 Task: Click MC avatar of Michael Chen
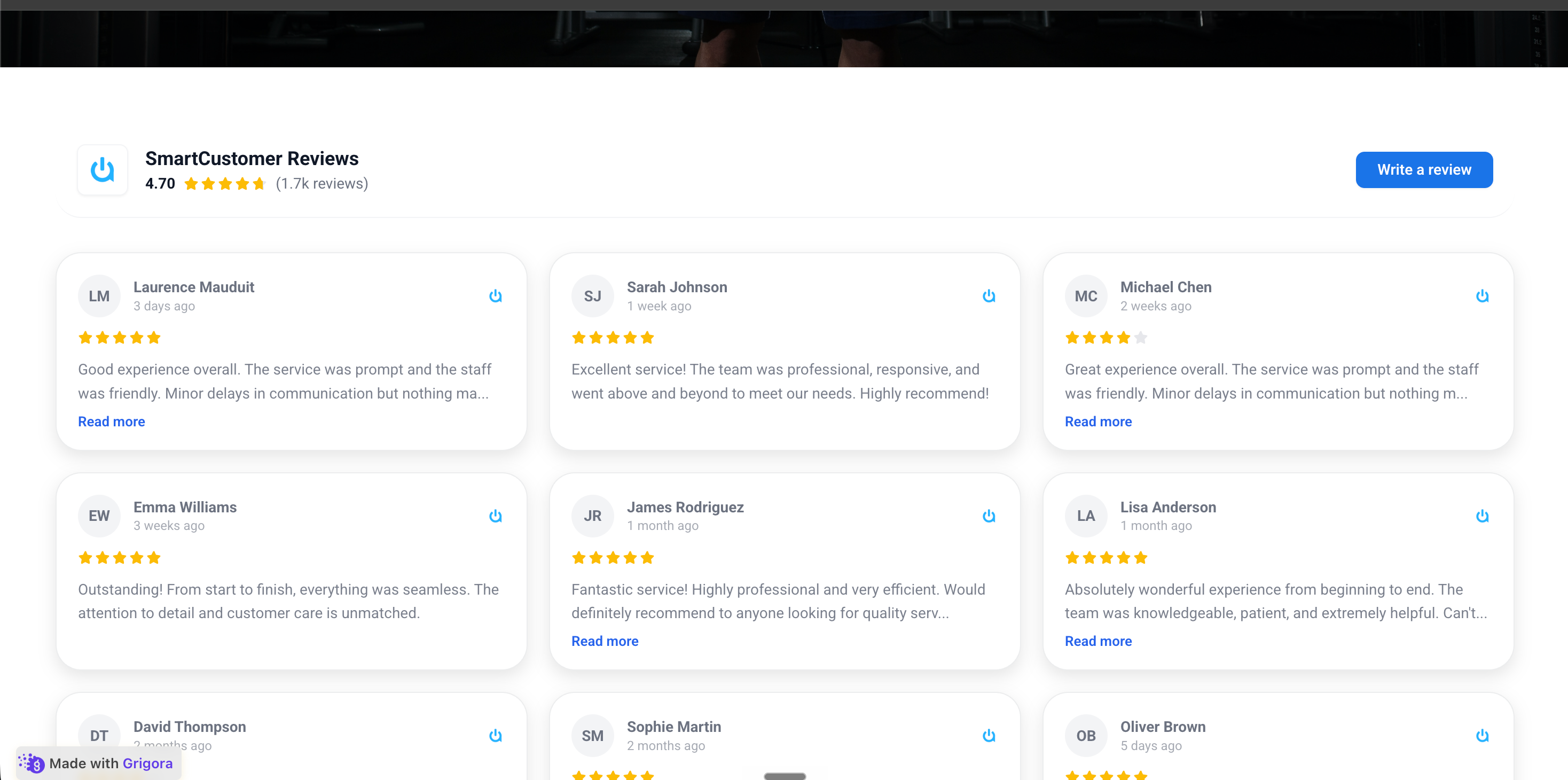tap(1086, 296)
